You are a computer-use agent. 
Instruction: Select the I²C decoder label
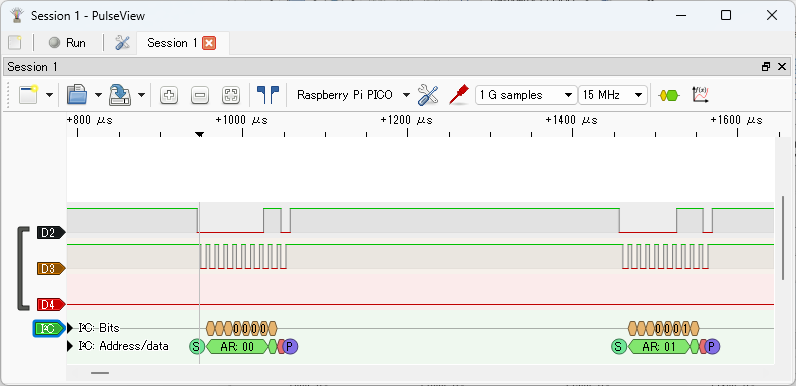tap(50, 328)
